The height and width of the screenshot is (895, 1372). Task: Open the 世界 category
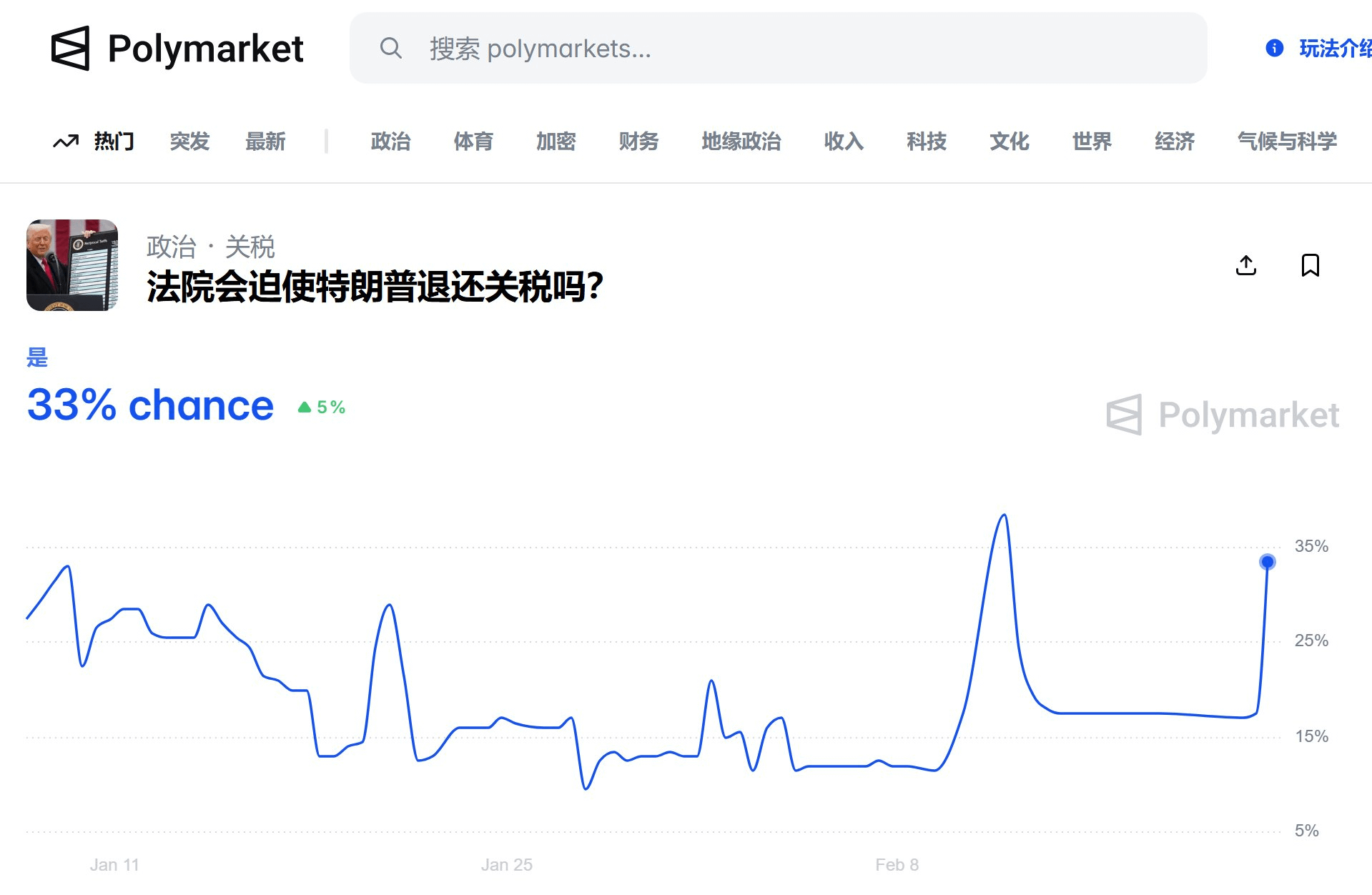[1092, 141]
